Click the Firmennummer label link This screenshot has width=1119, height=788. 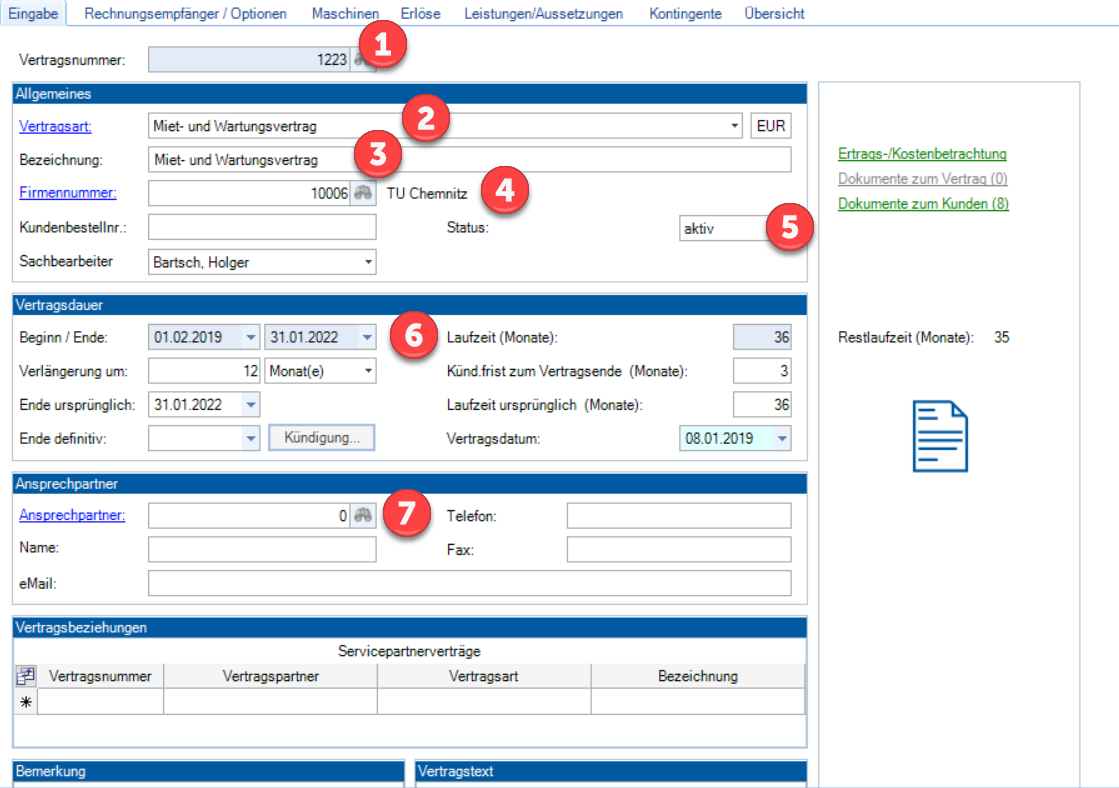(68, 193)
